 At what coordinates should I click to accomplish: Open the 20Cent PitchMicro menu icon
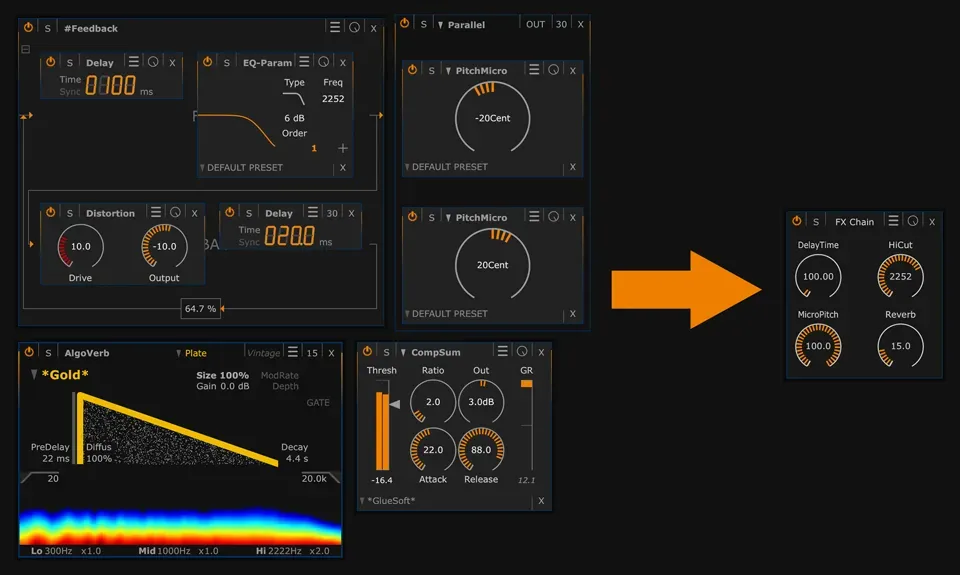point(534,217)
